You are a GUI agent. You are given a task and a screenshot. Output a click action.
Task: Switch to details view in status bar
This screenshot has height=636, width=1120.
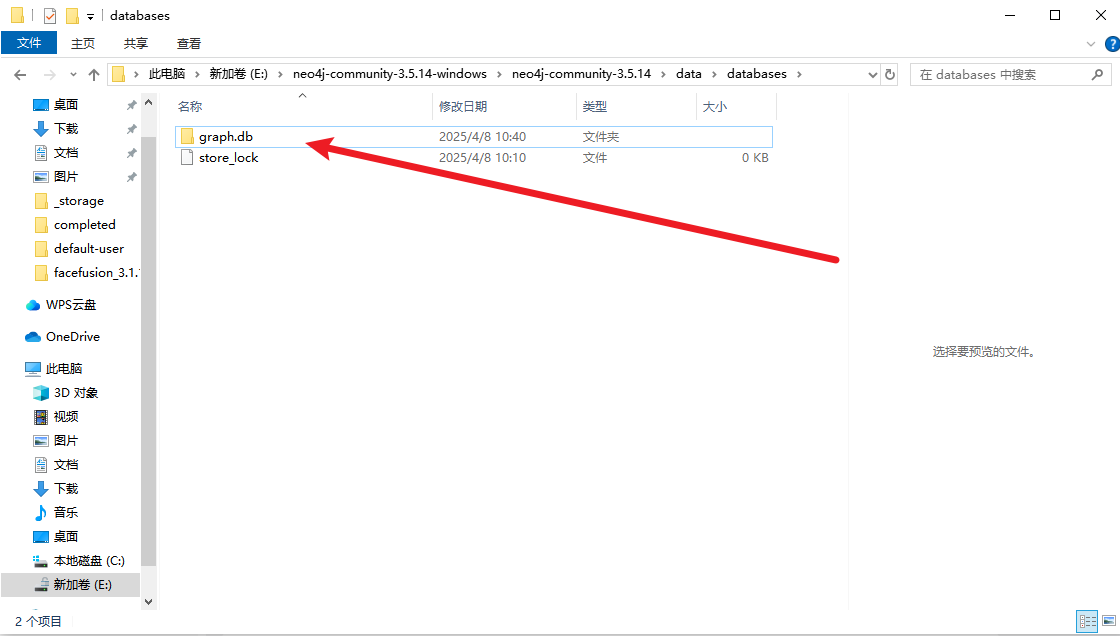[x=1086, y=622]
